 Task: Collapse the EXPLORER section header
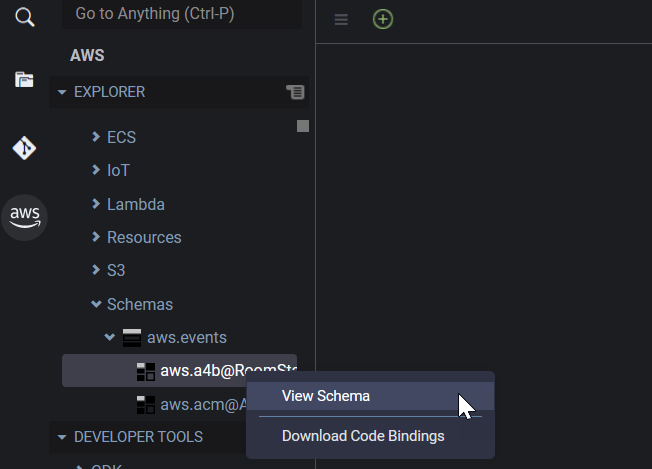(109, 92)
